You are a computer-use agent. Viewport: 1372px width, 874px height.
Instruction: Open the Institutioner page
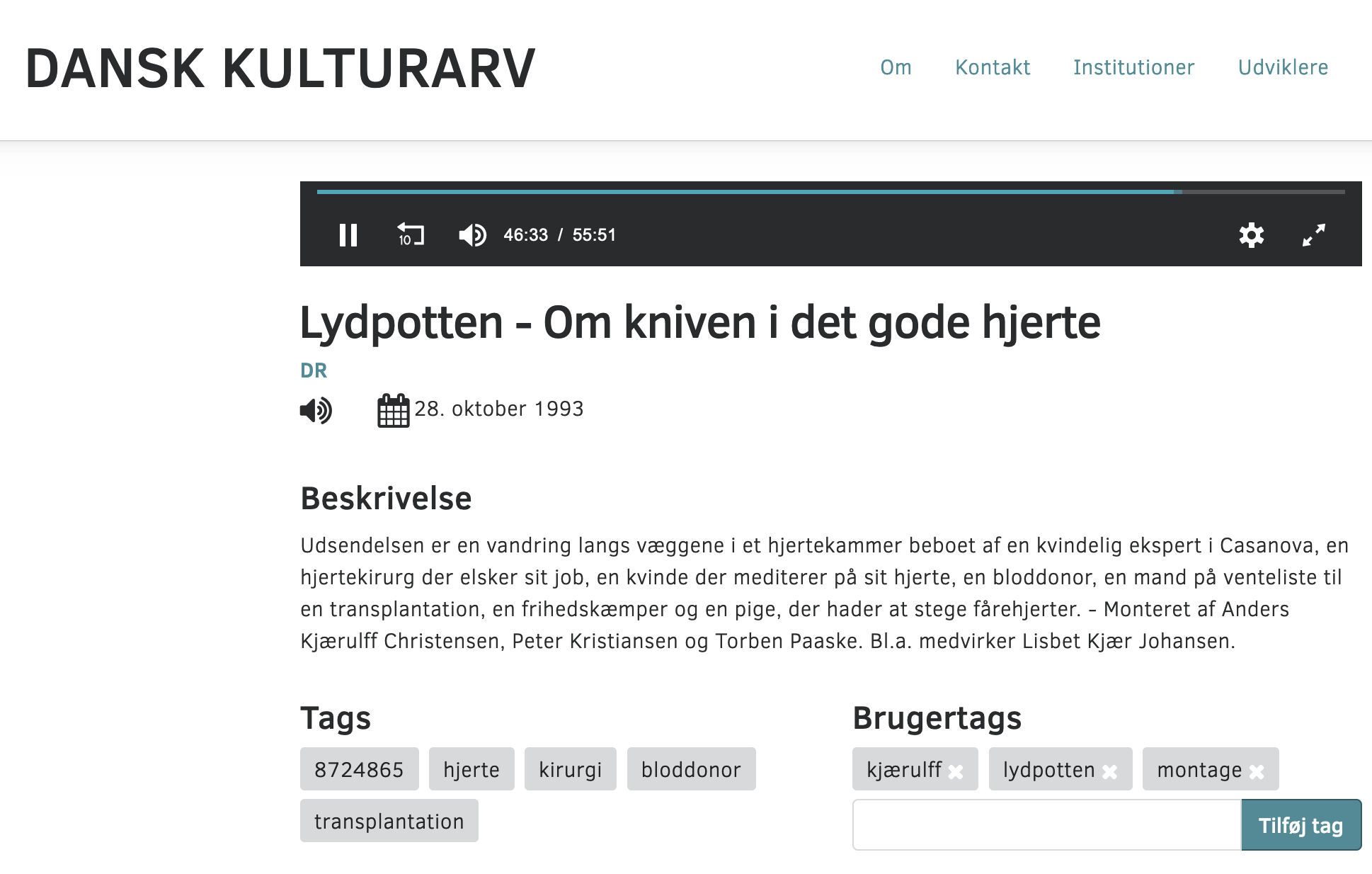tap(1133, 67)
